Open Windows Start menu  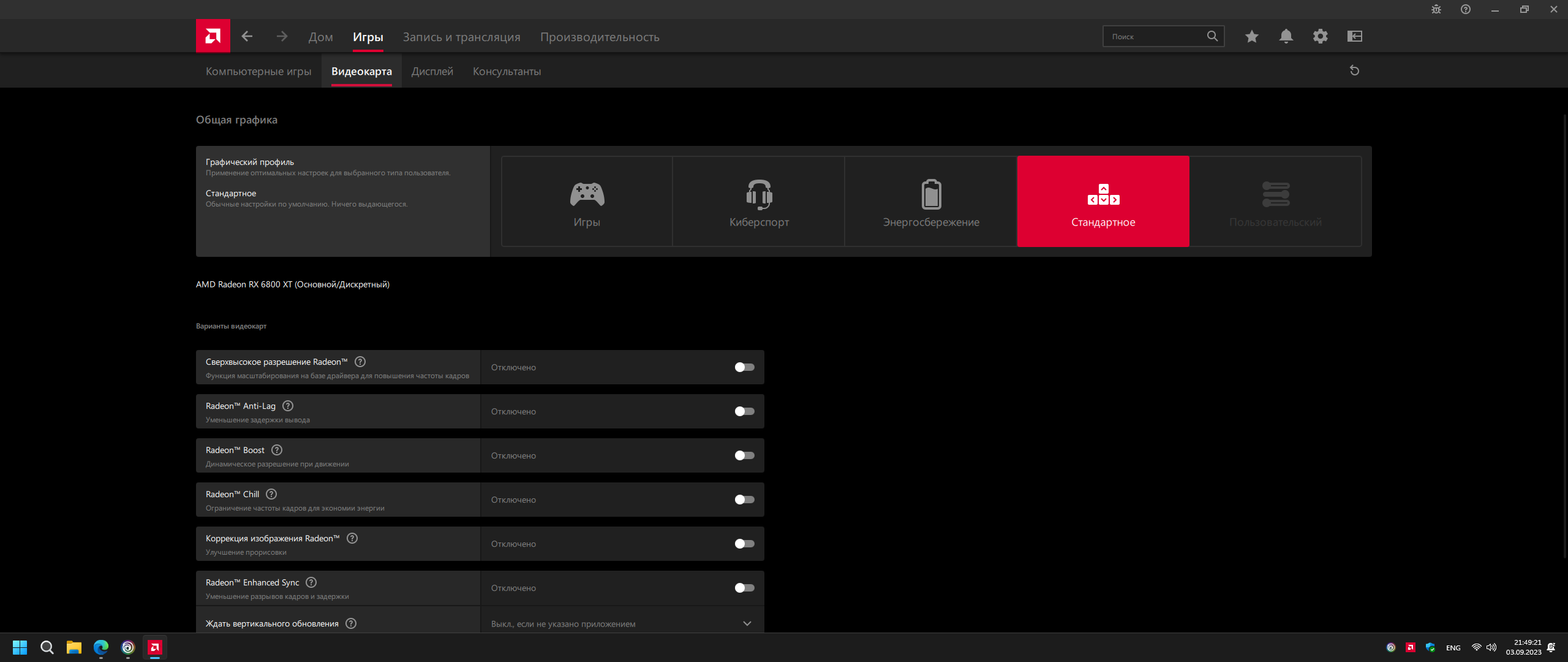(x=20, y=647)
